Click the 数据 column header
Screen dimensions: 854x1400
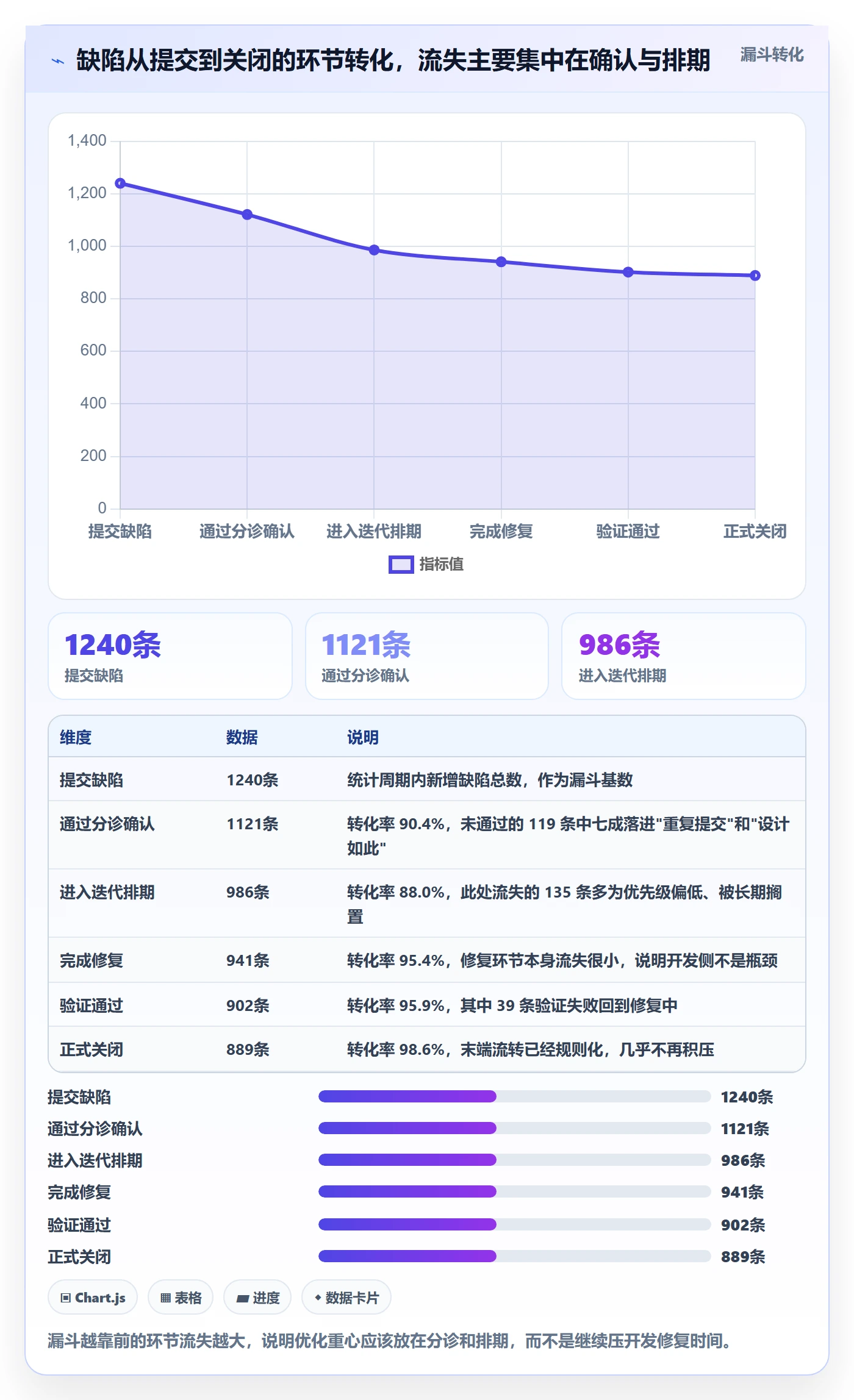242,737
